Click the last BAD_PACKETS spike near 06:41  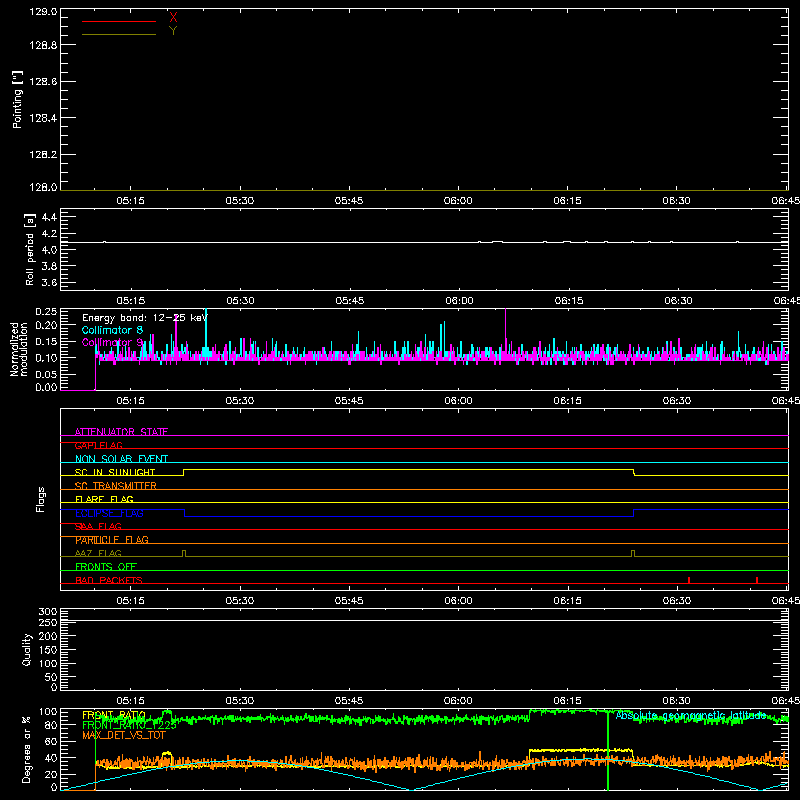pyautogui.click(x=757, y=580)
